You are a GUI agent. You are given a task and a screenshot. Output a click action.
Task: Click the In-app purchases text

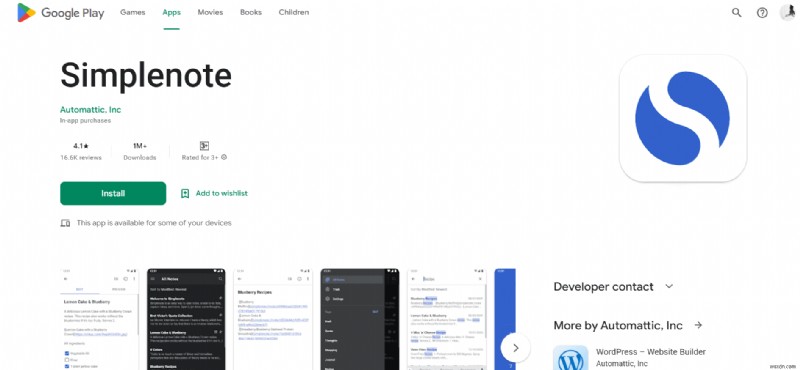85,121
